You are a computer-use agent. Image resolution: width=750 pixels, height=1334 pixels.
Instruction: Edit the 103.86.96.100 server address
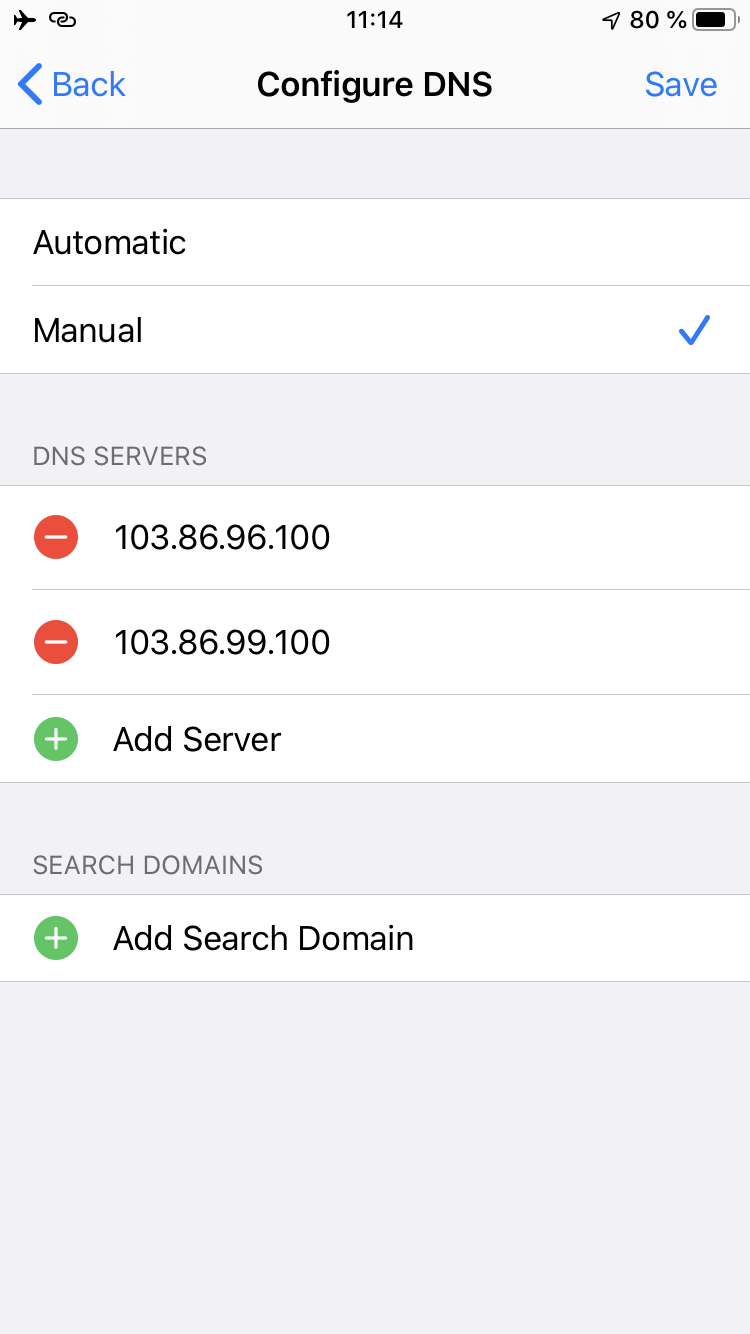222,538
